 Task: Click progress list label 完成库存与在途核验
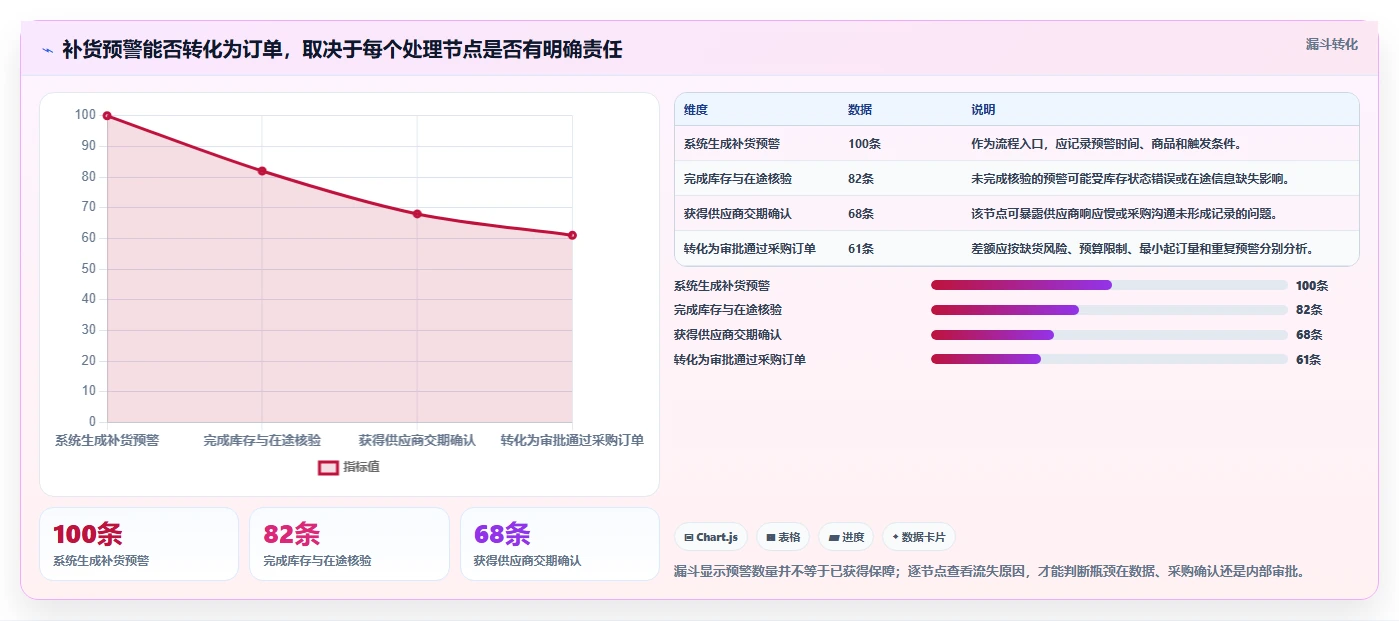pyautogui.click(x=728, y=310)
